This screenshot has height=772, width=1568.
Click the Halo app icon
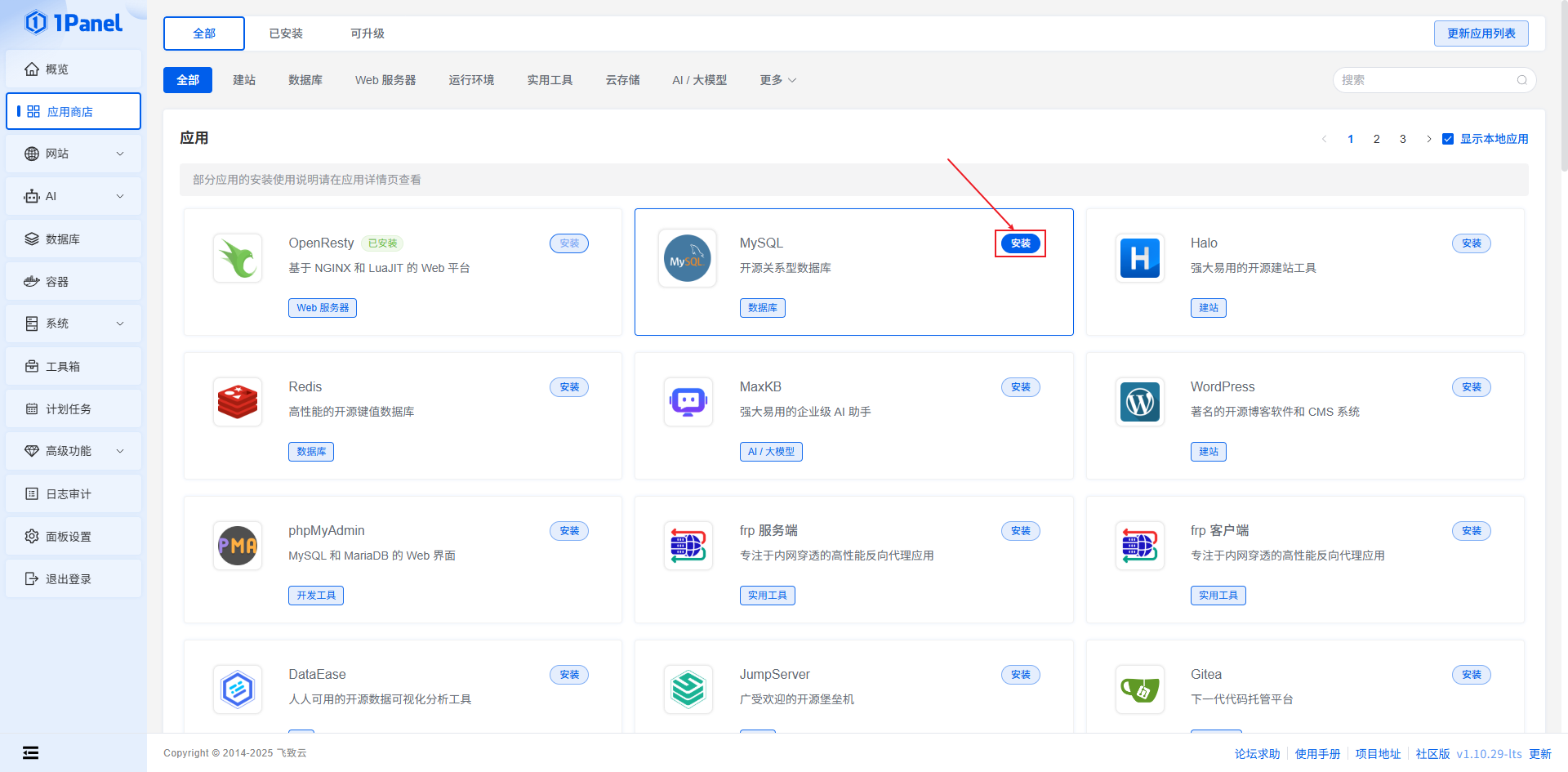pyautogui.click(x=1140, y=258)
